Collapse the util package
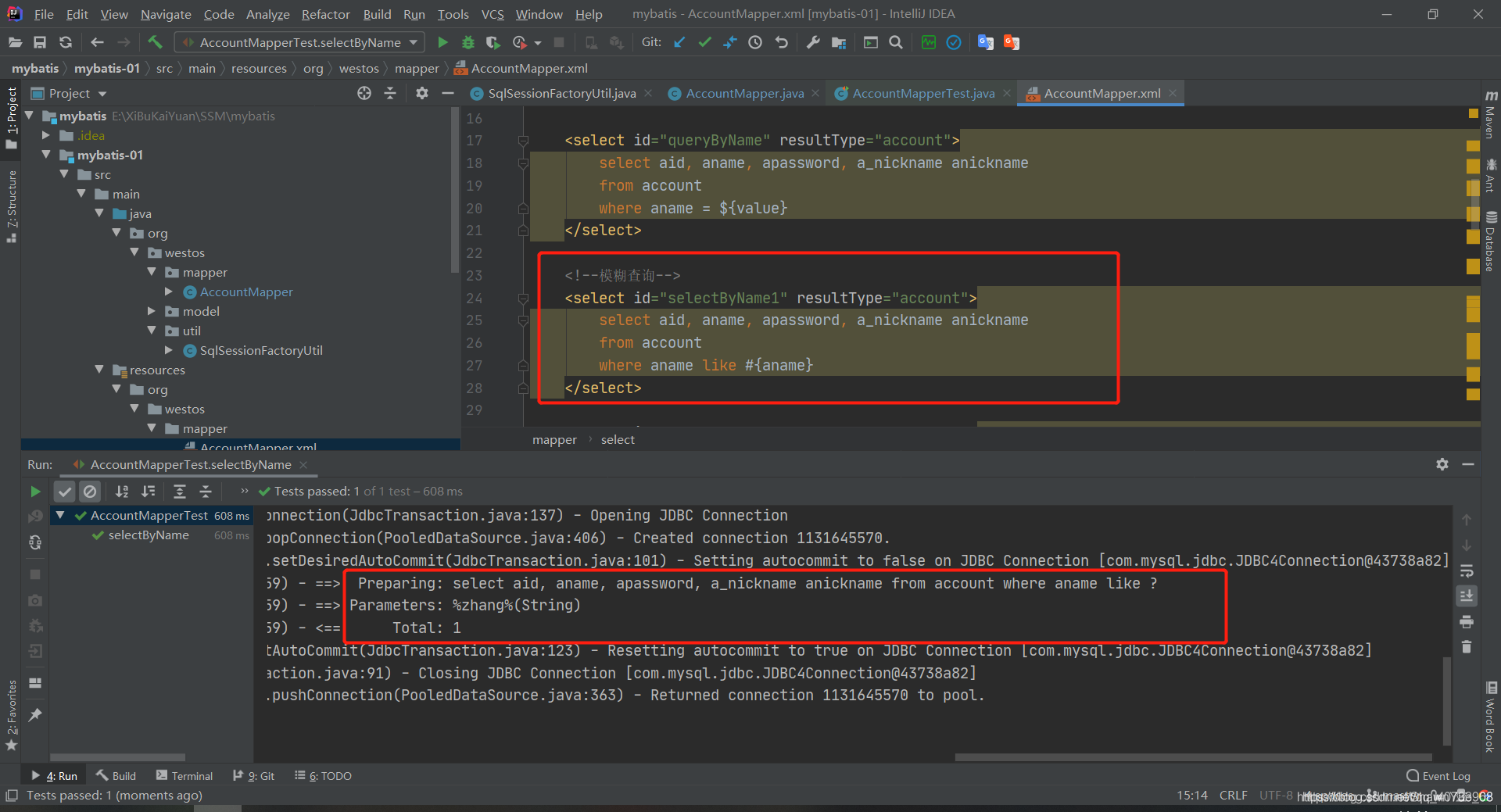The image size is (1501, 812). pos(152,331)
